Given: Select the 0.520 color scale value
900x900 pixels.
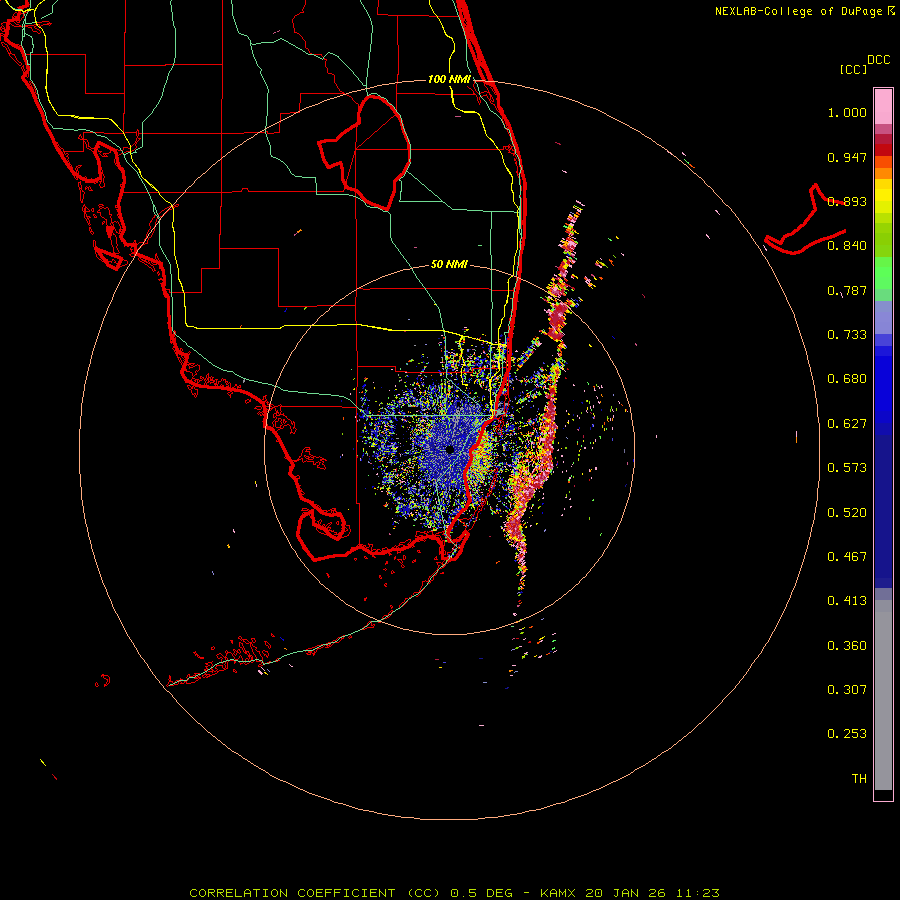Looking at the screenshot, I should [847, 512].
